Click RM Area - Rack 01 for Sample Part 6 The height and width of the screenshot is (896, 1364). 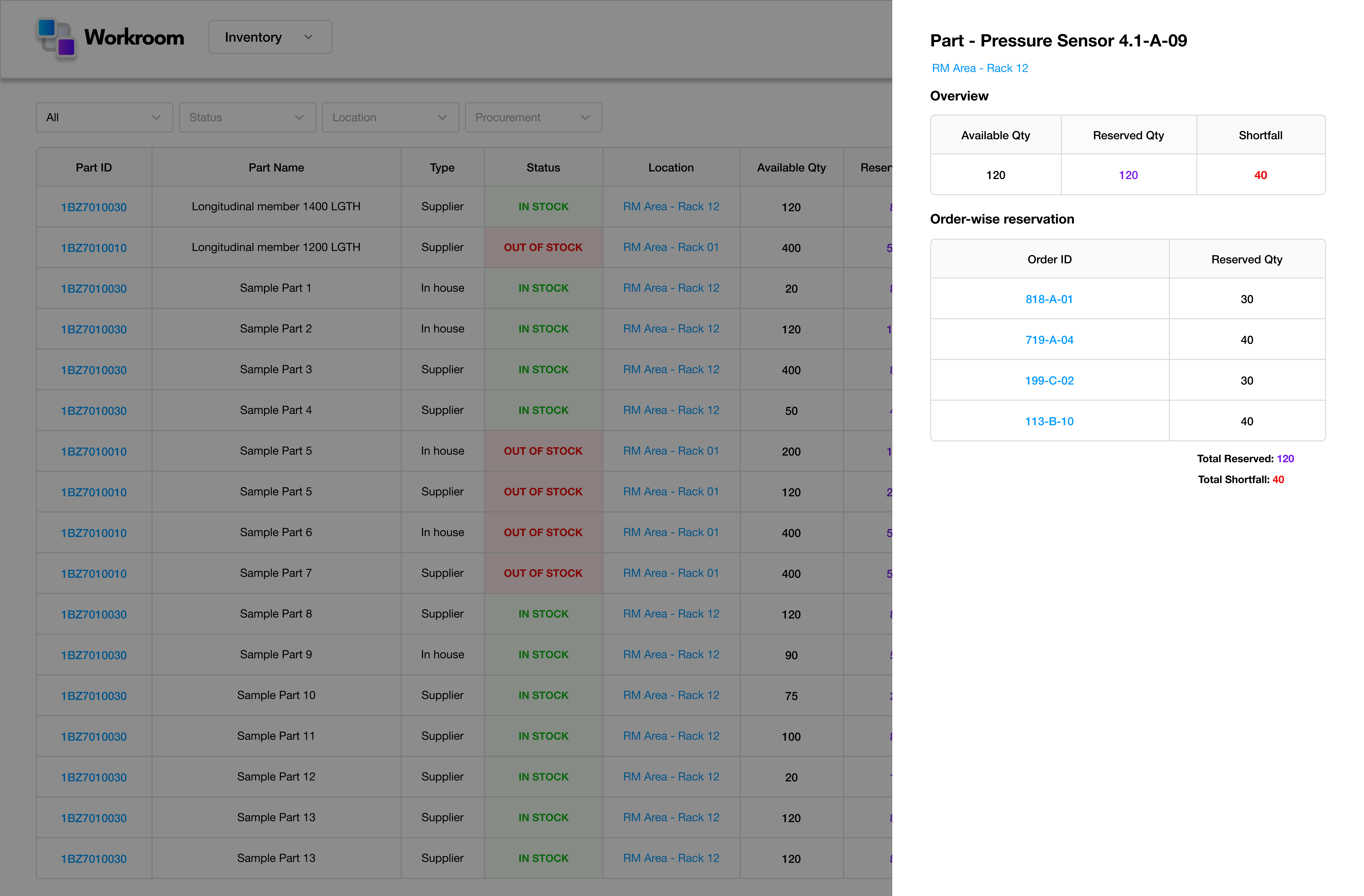point(671,532)
